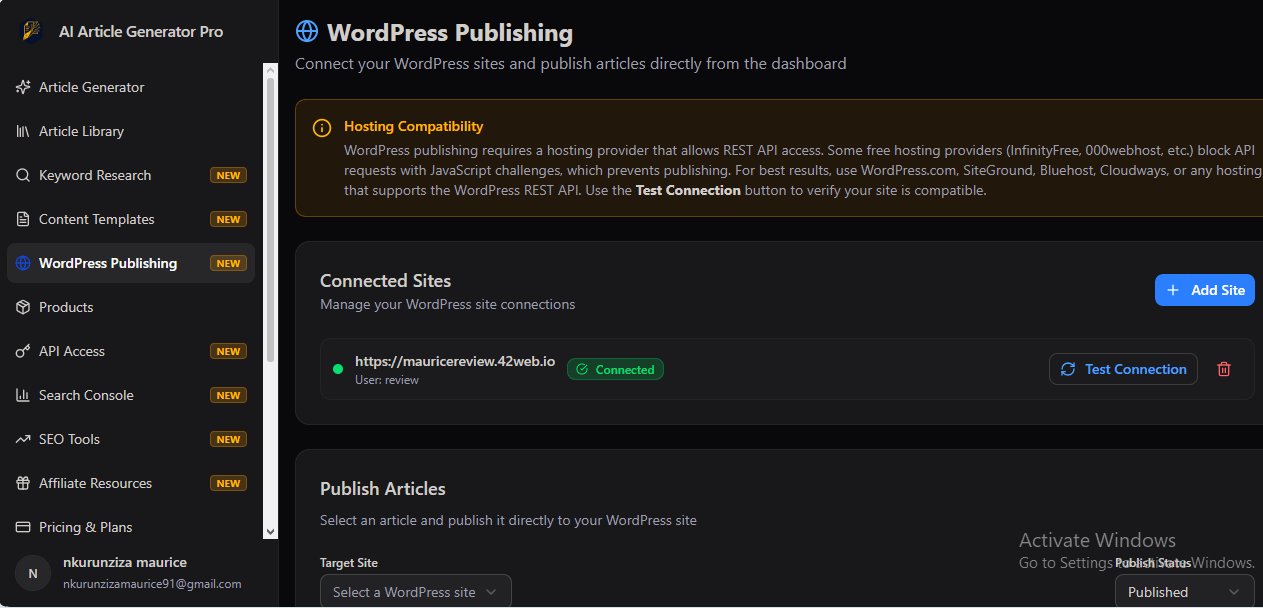Click the Hosting Compatibility heading

coord(413,126)
